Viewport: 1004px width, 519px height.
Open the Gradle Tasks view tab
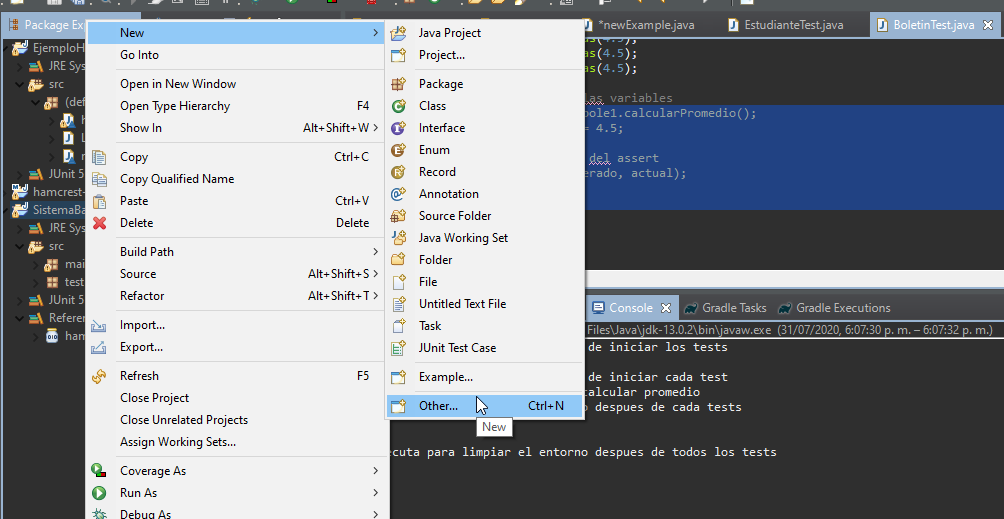pos(725,308)
